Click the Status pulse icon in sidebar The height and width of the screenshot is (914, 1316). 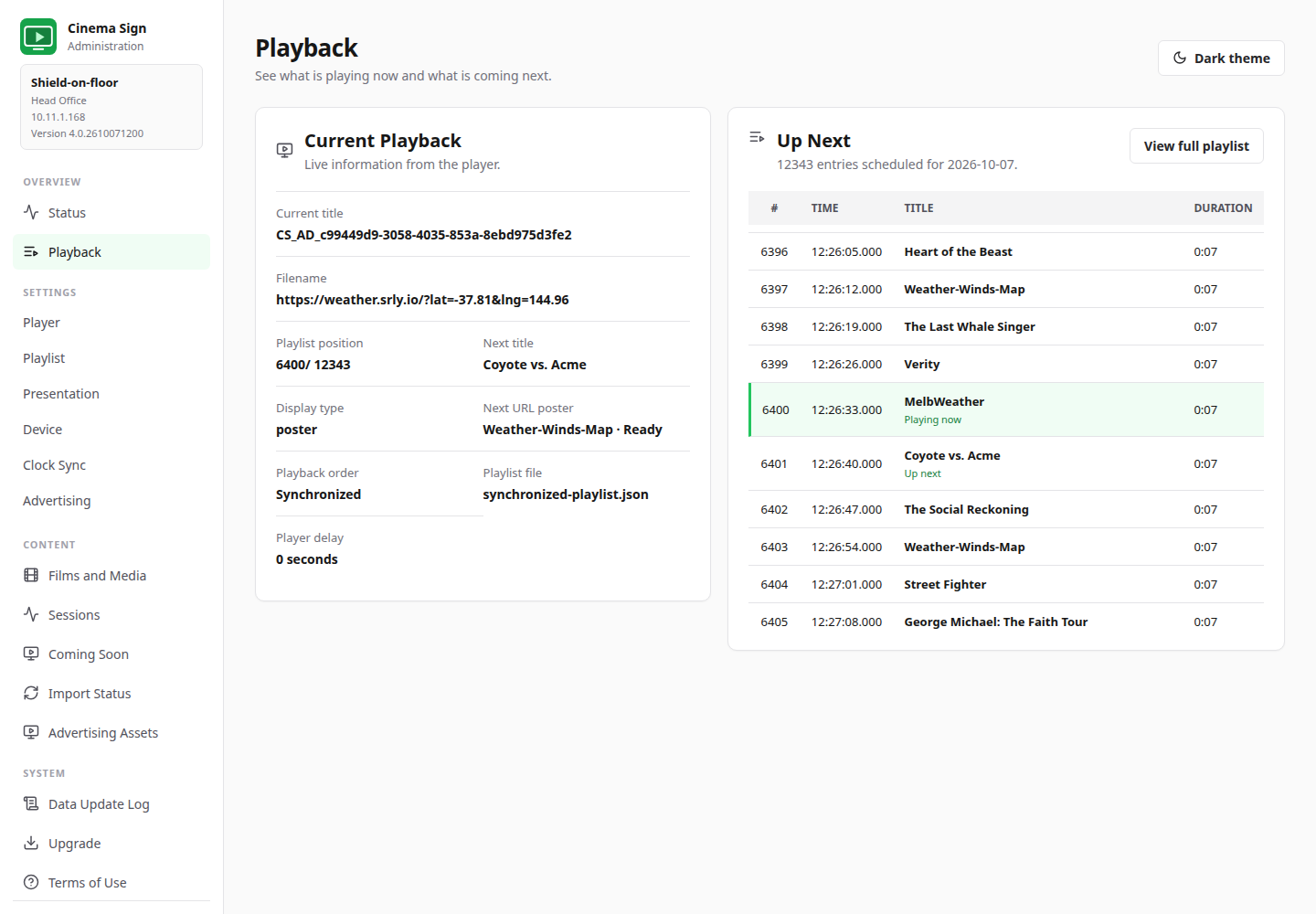coord(31,212)
